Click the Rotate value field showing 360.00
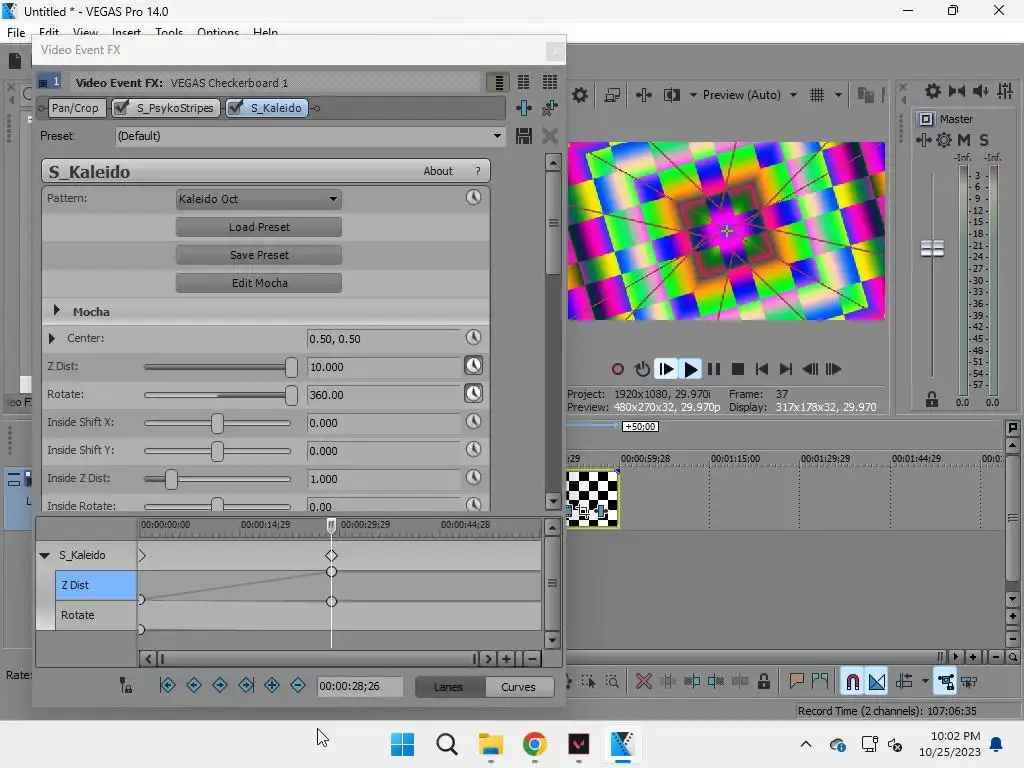The image size is (1024, 768). coord(384,395)
